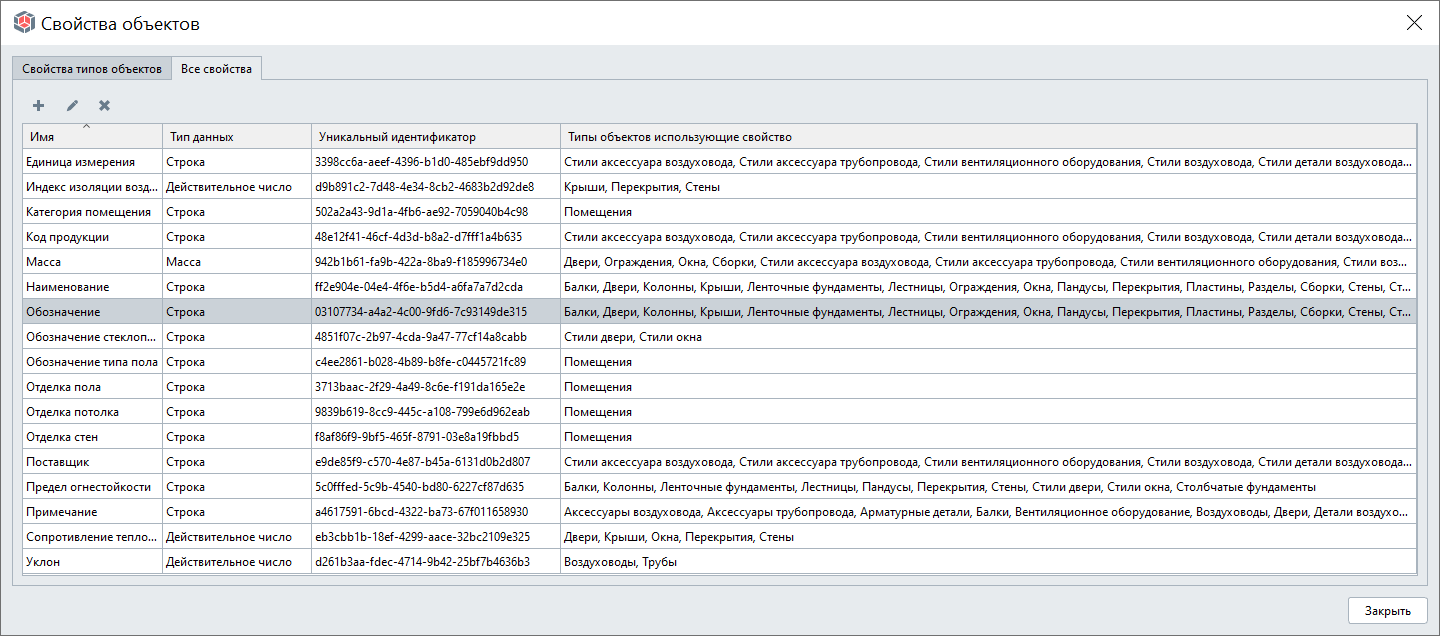
Task: Click object types cell in Примечание row
Action: click(x=989, y=511)
